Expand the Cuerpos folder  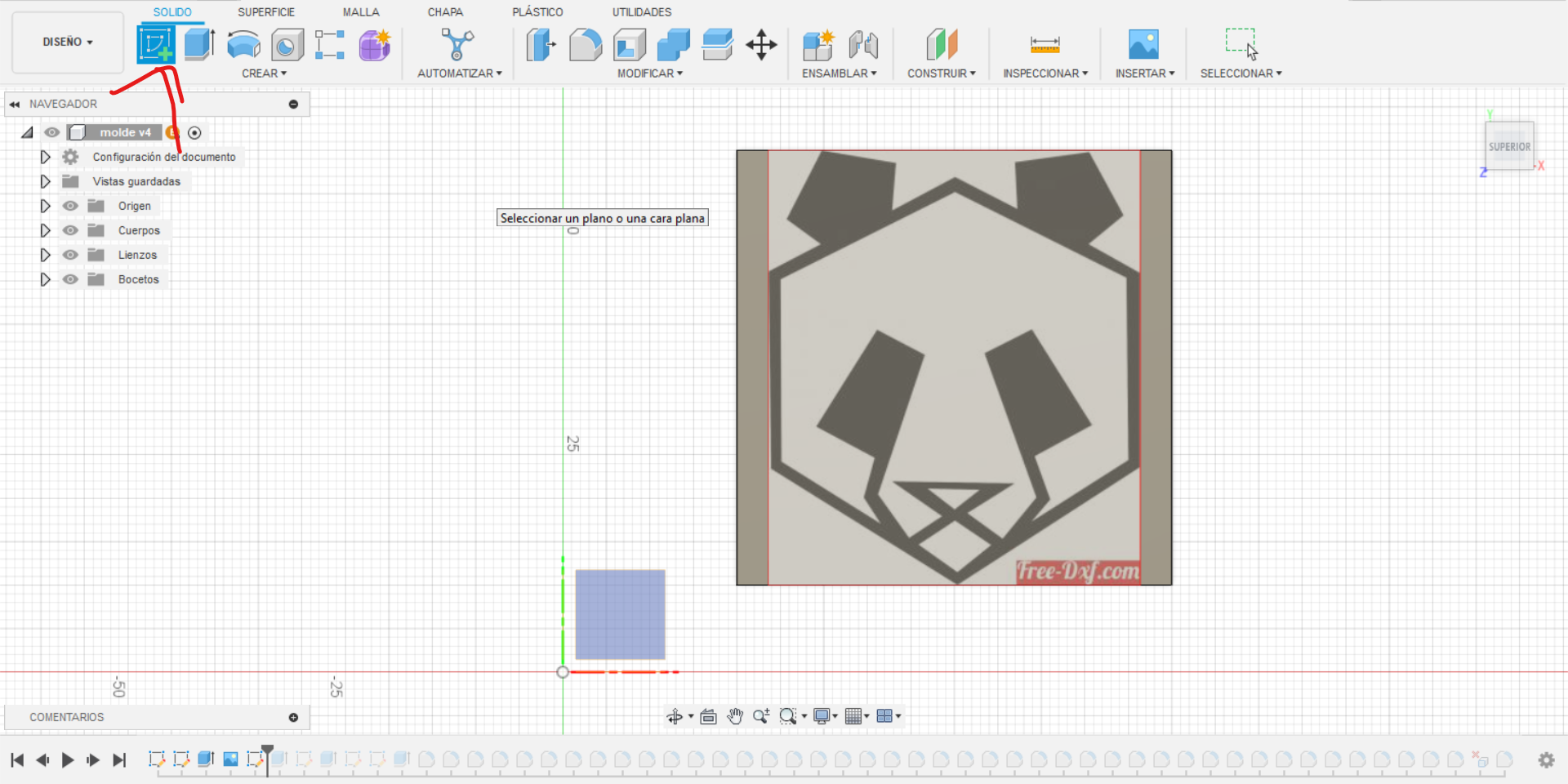coord(45,230)
